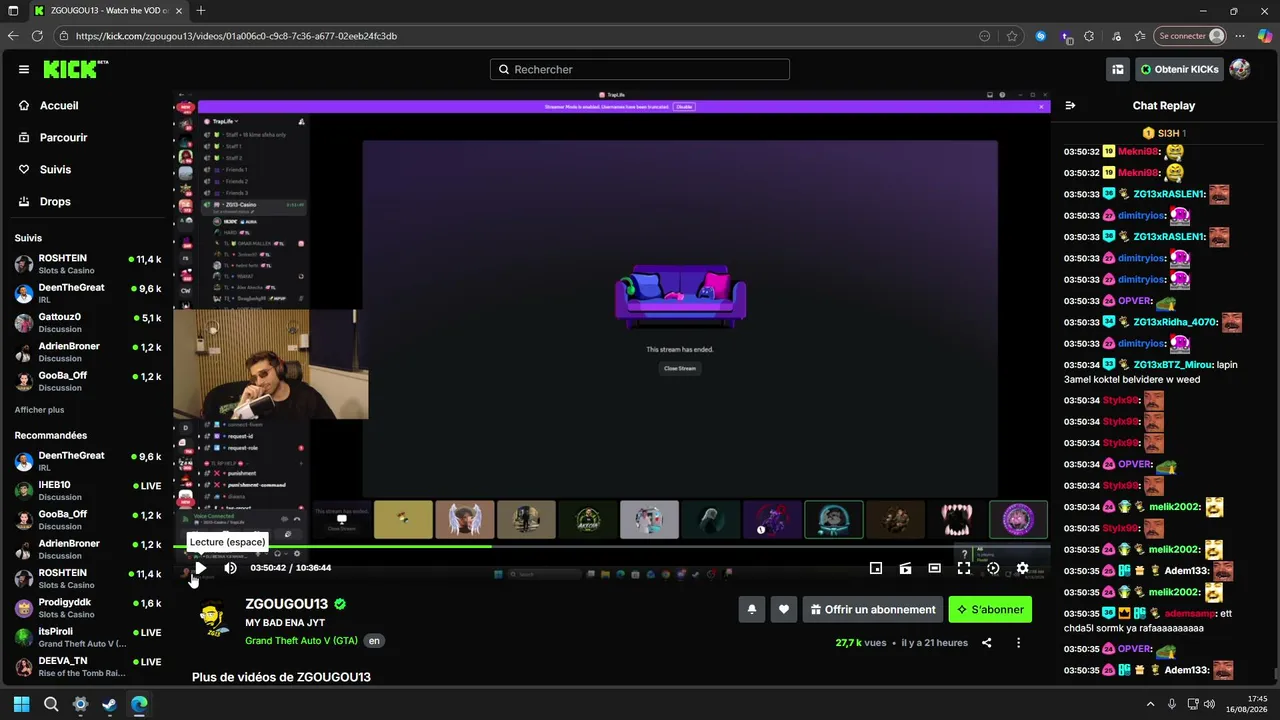
Task: Open the playback speed control
Action: click(x=993, y=568)
